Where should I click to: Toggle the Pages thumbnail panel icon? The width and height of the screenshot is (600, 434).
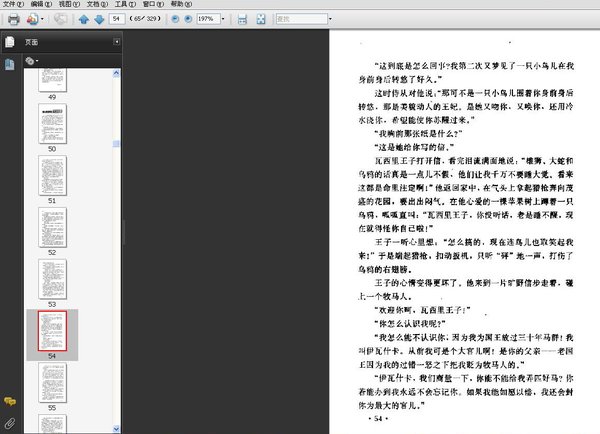coord(9,42)
